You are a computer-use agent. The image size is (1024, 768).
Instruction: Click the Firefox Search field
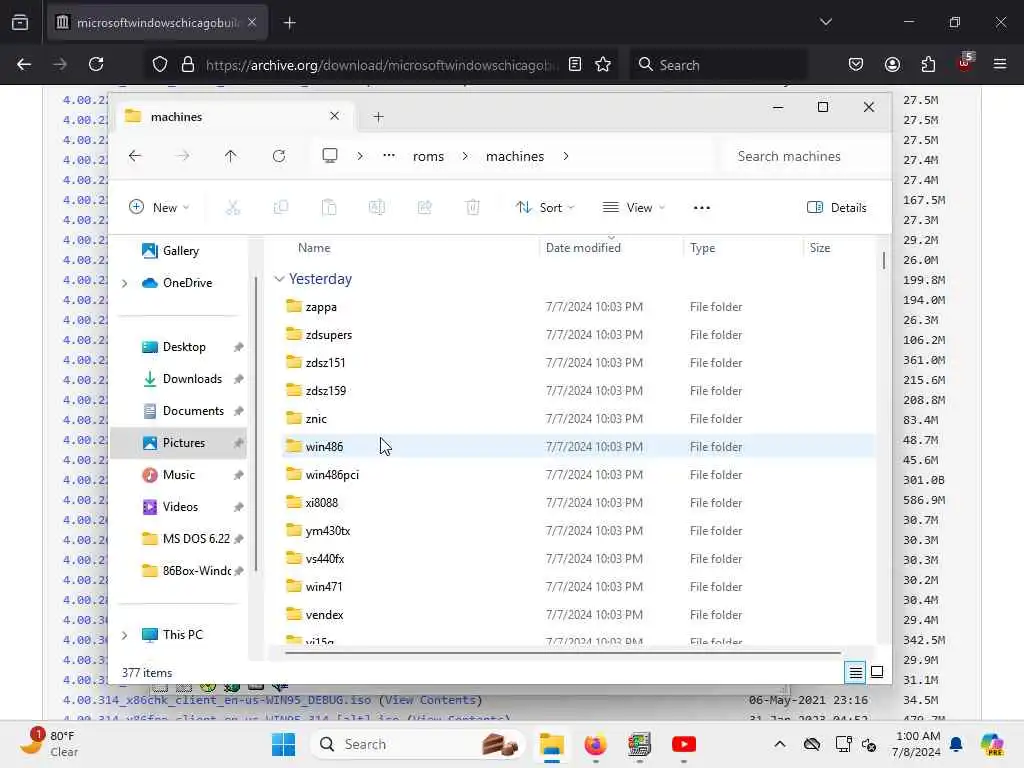pyautogui.click(x=718, y=65)
